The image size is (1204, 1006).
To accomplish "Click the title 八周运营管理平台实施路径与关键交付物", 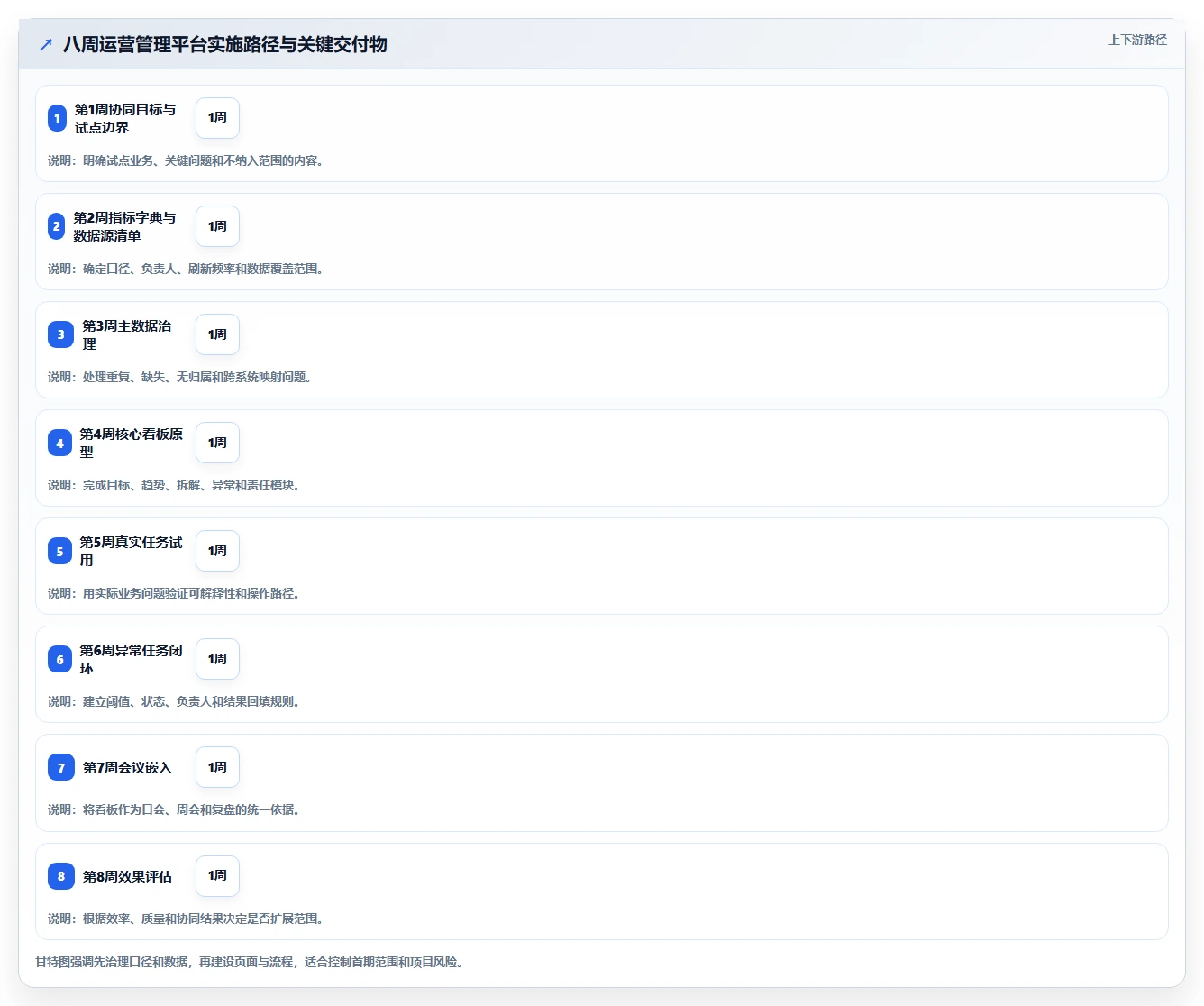I will [225, 44].
